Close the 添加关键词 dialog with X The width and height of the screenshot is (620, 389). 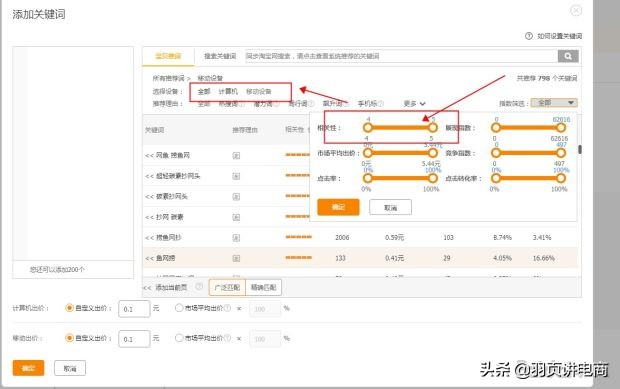[576, 10]
